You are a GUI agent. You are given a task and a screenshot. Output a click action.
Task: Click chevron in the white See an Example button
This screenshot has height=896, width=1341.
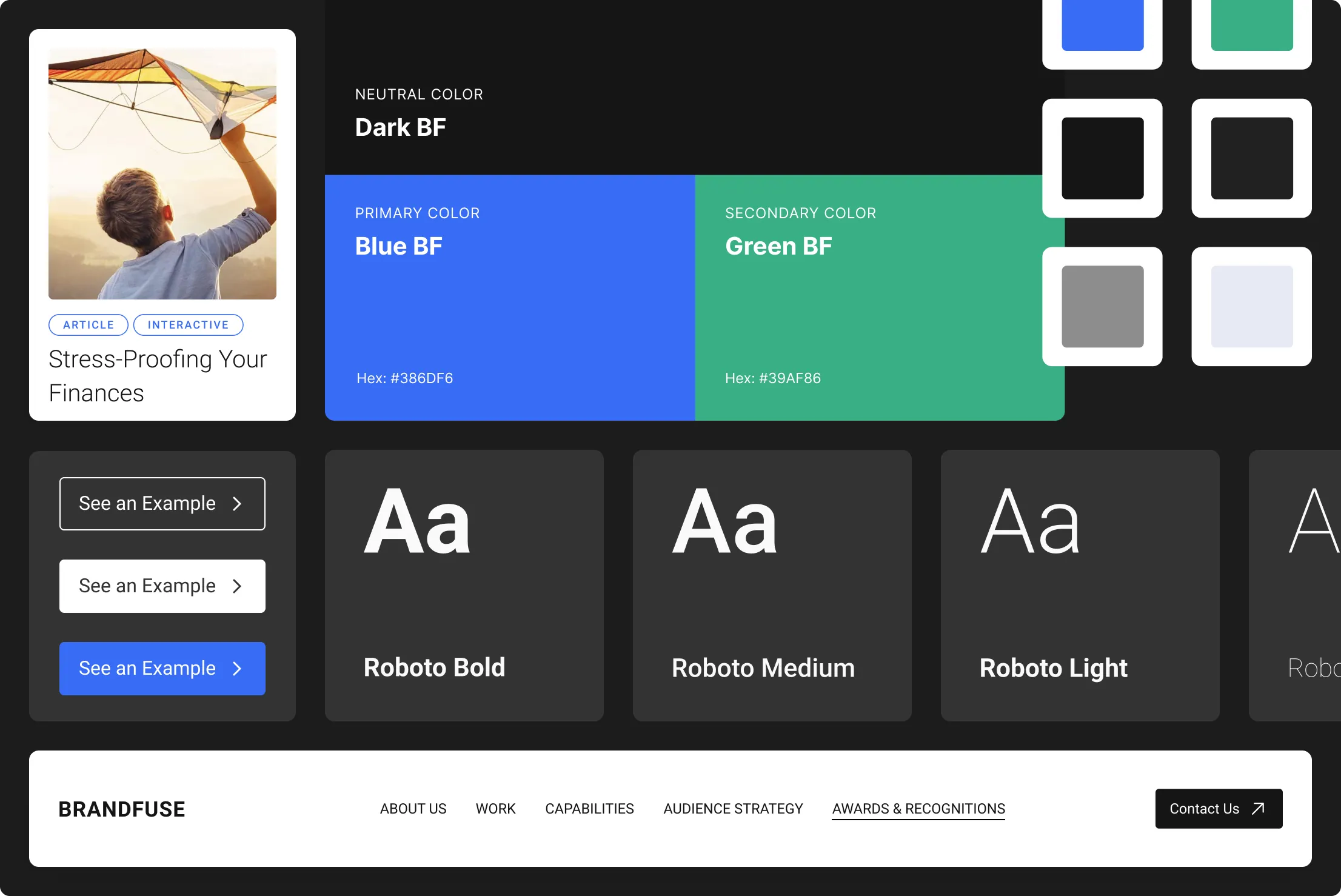pos(237,586)
